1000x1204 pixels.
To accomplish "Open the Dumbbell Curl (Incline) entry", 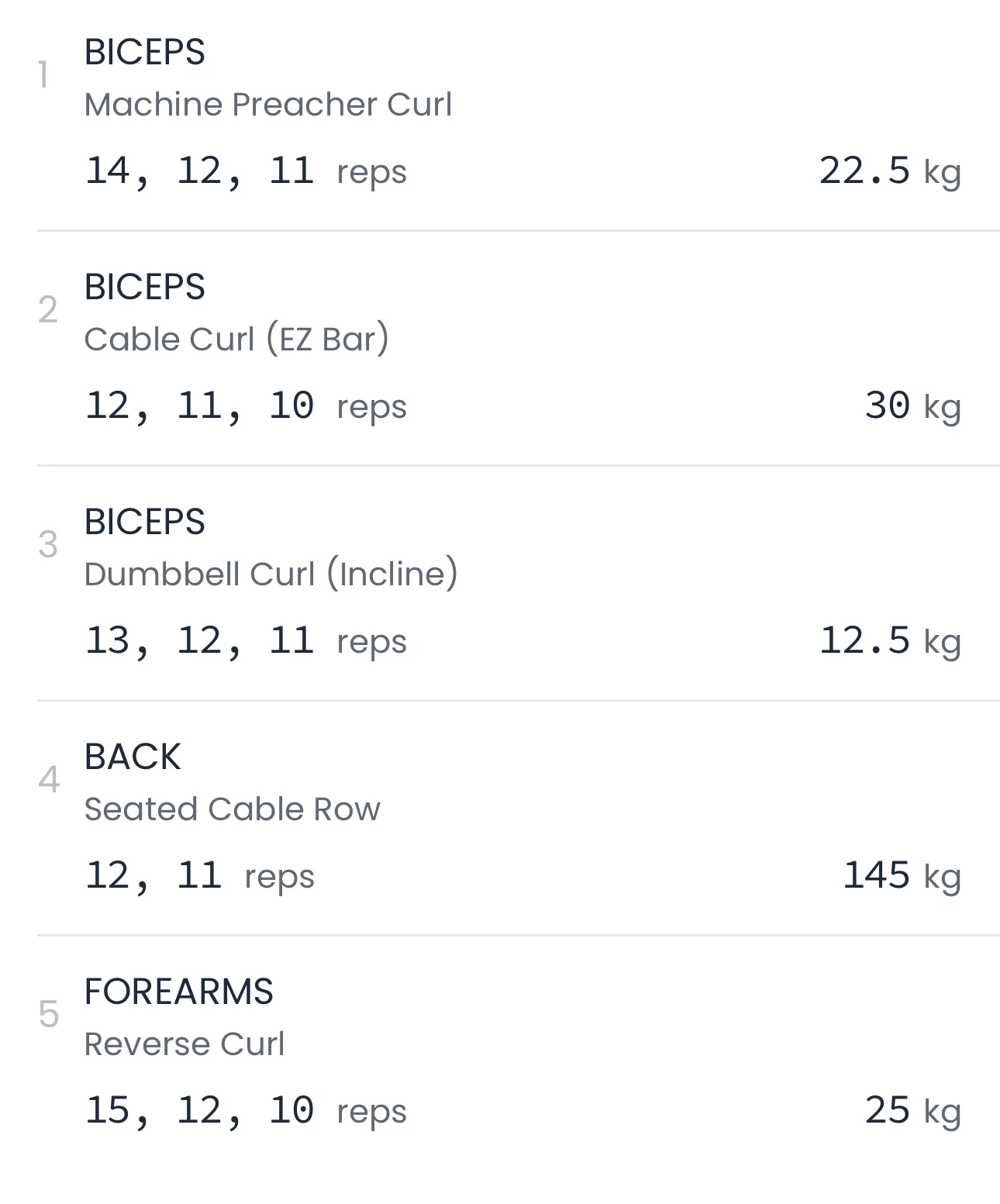I will tap(271, 574).
